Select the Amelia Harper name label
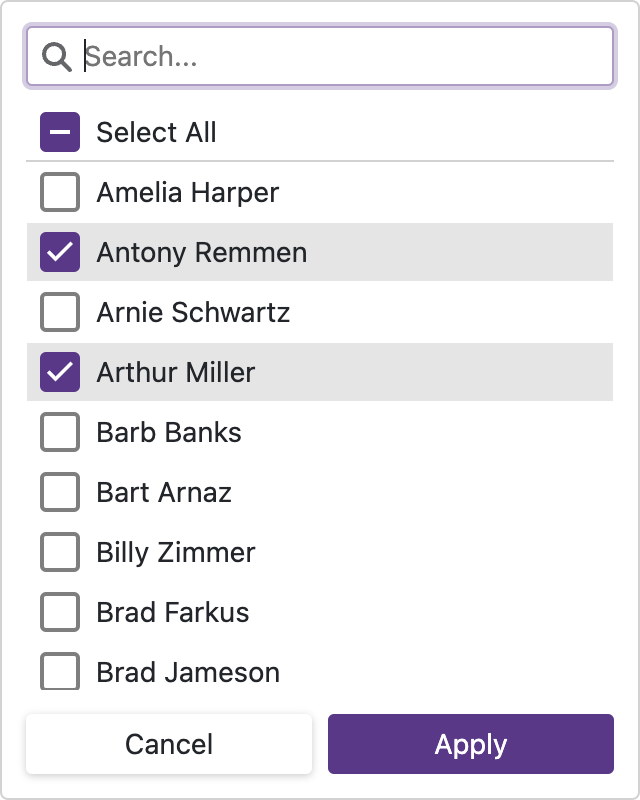This screenshot has height=800, width=640. point(187,192)
